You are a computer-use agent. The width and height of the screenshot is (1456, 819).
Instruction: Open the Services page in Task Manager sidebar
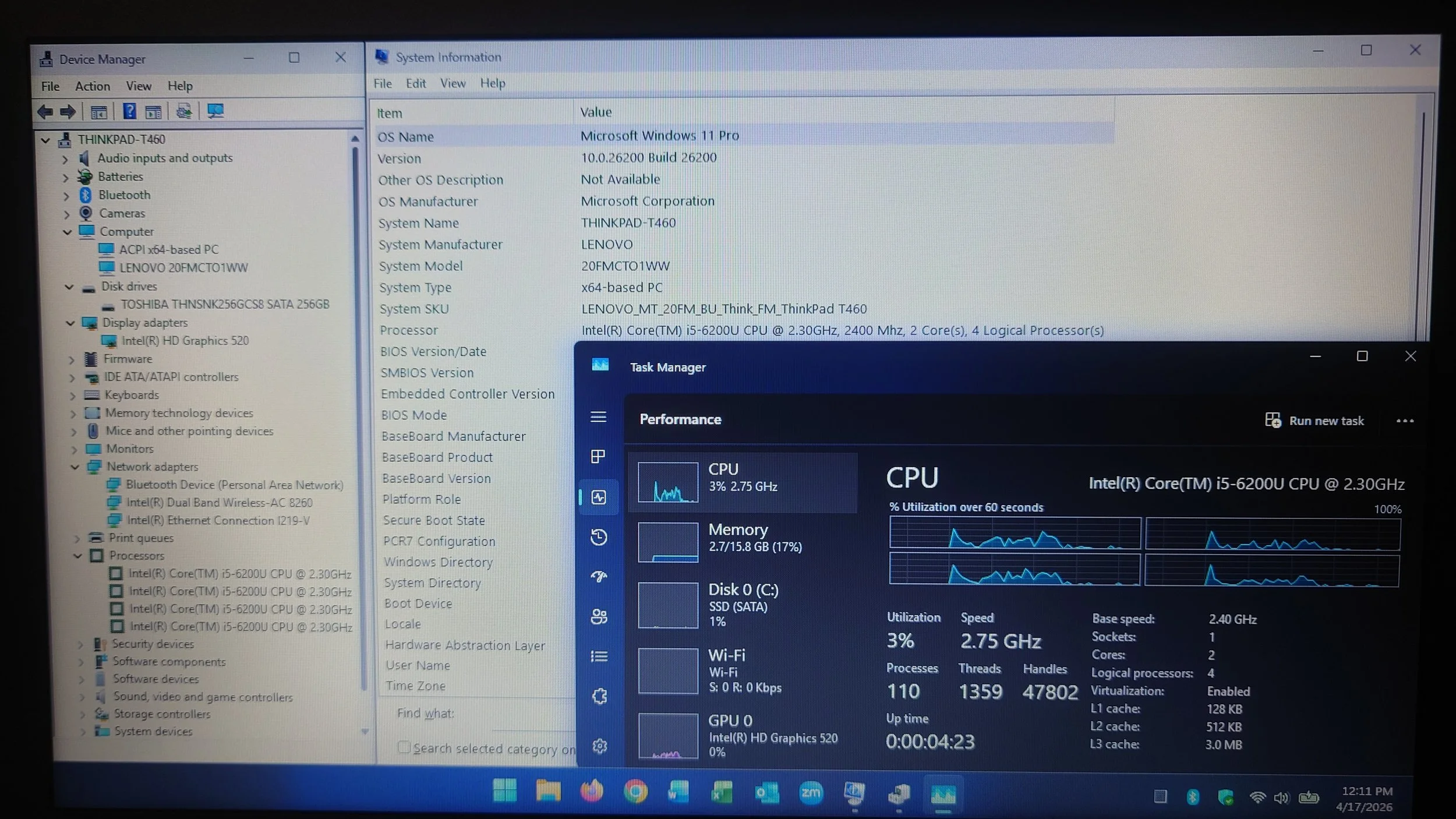[600, 696]
